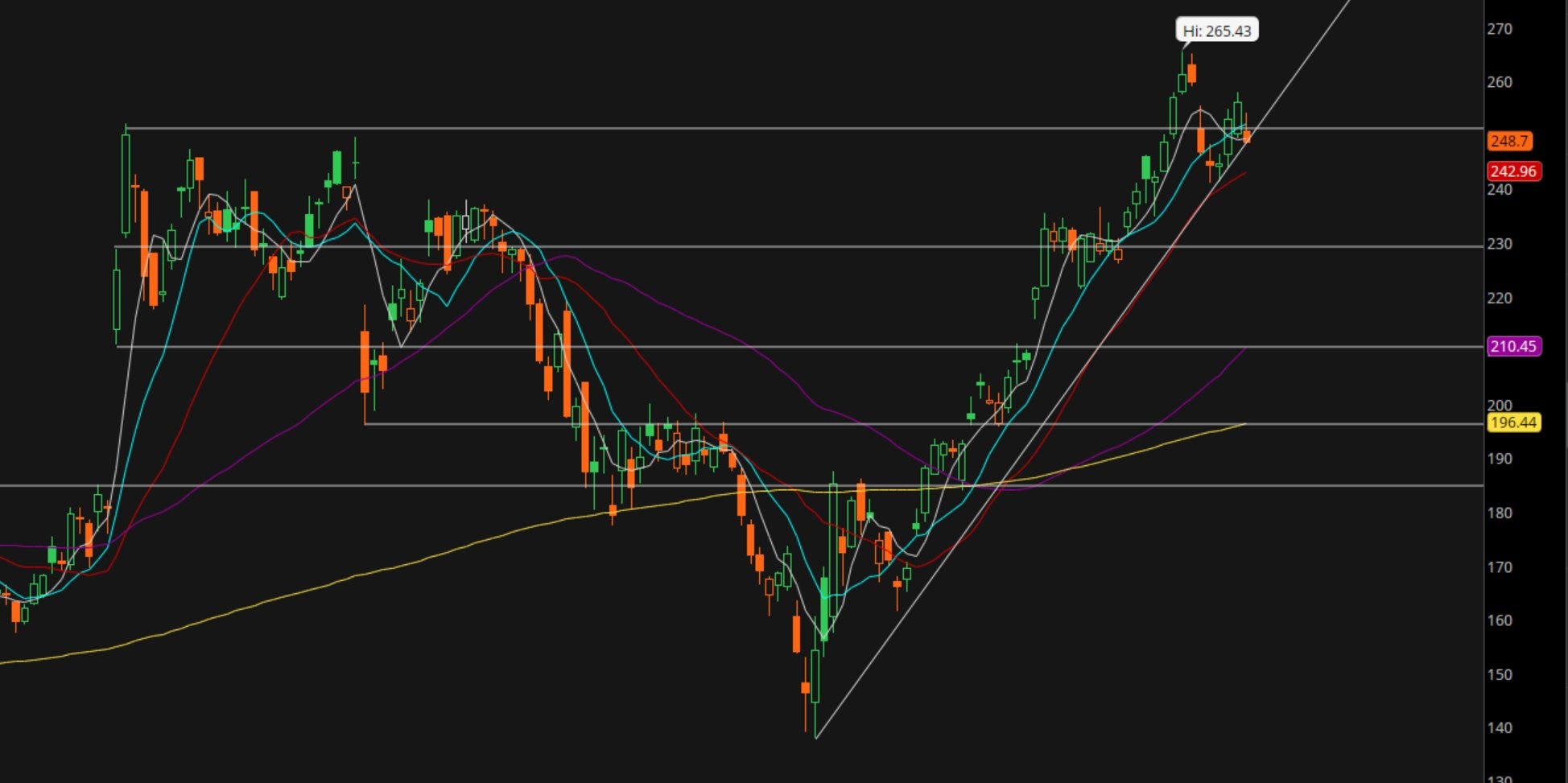The height and width of the screenshot is (783, 1568).
Task: Click the yellow 196.44 moving average label
Action: (1513, 422)
